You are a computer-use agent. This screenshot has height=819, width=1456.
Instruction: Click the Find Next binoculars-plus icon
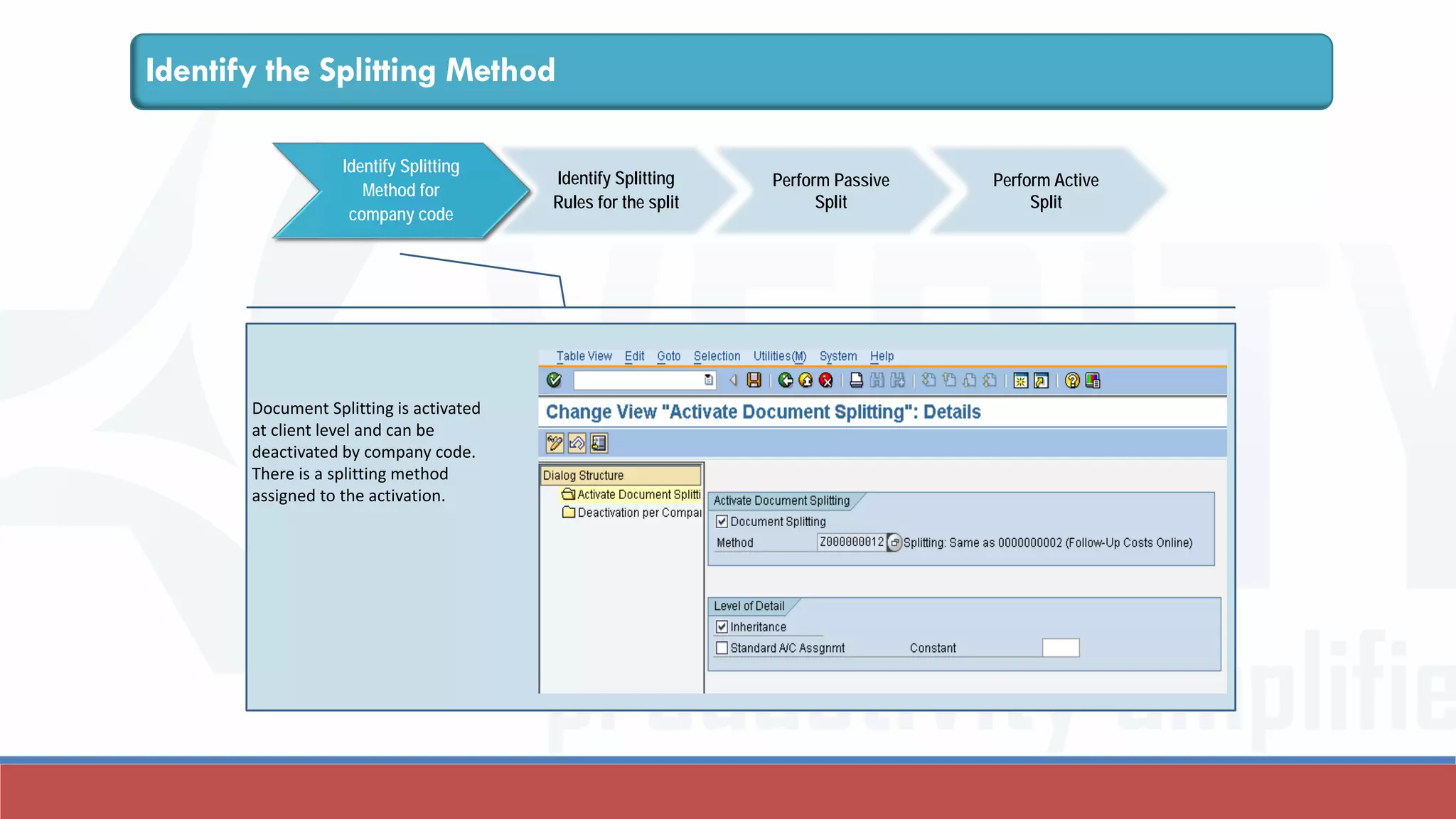(x=898, y=380)
